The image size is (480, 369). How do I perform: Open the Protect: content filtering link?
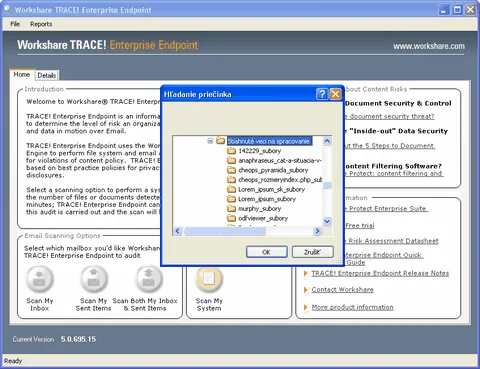[393, 173]
